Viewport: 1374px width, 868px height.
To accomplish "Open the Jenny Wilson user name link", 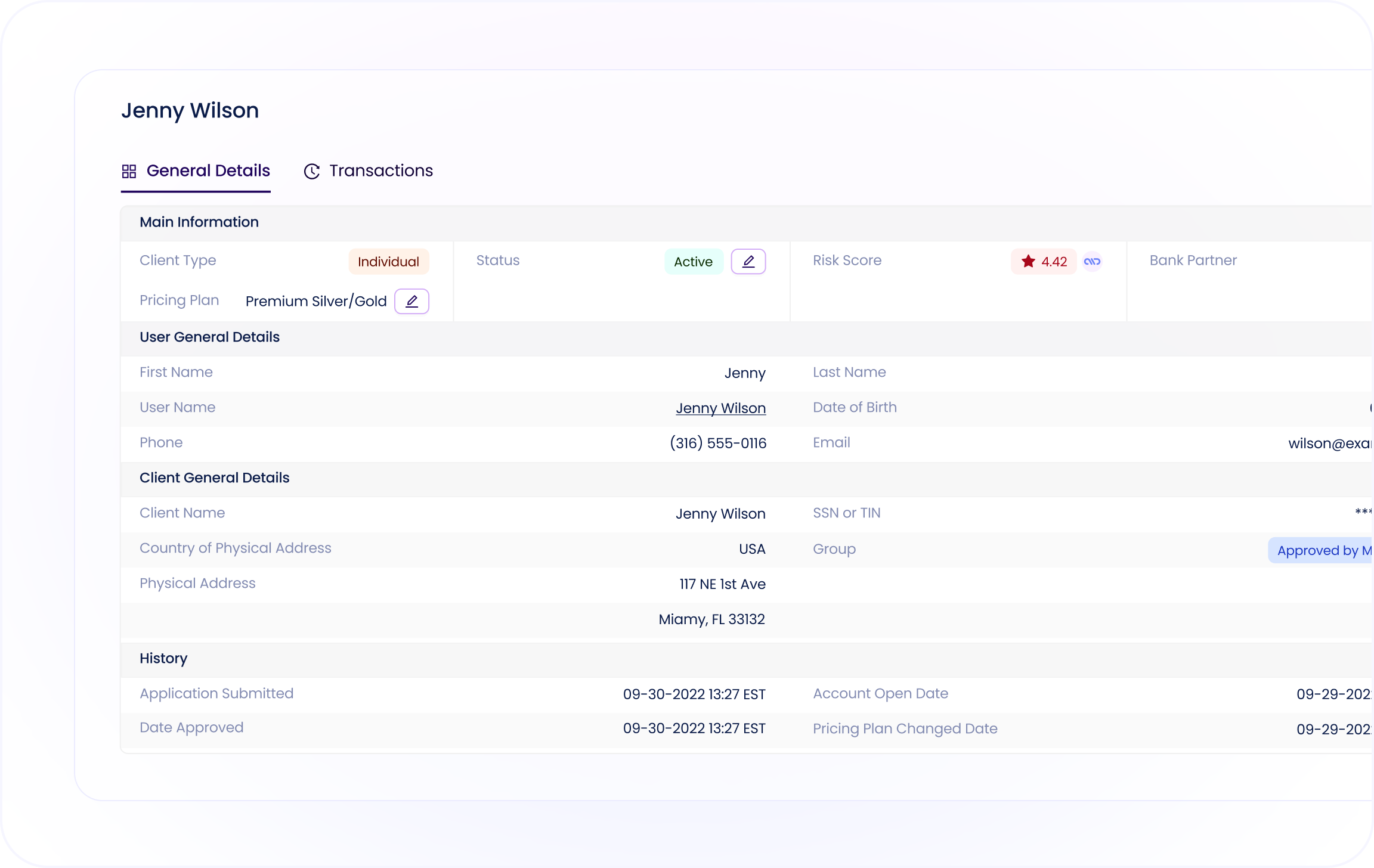I will [x=720, y=408].
